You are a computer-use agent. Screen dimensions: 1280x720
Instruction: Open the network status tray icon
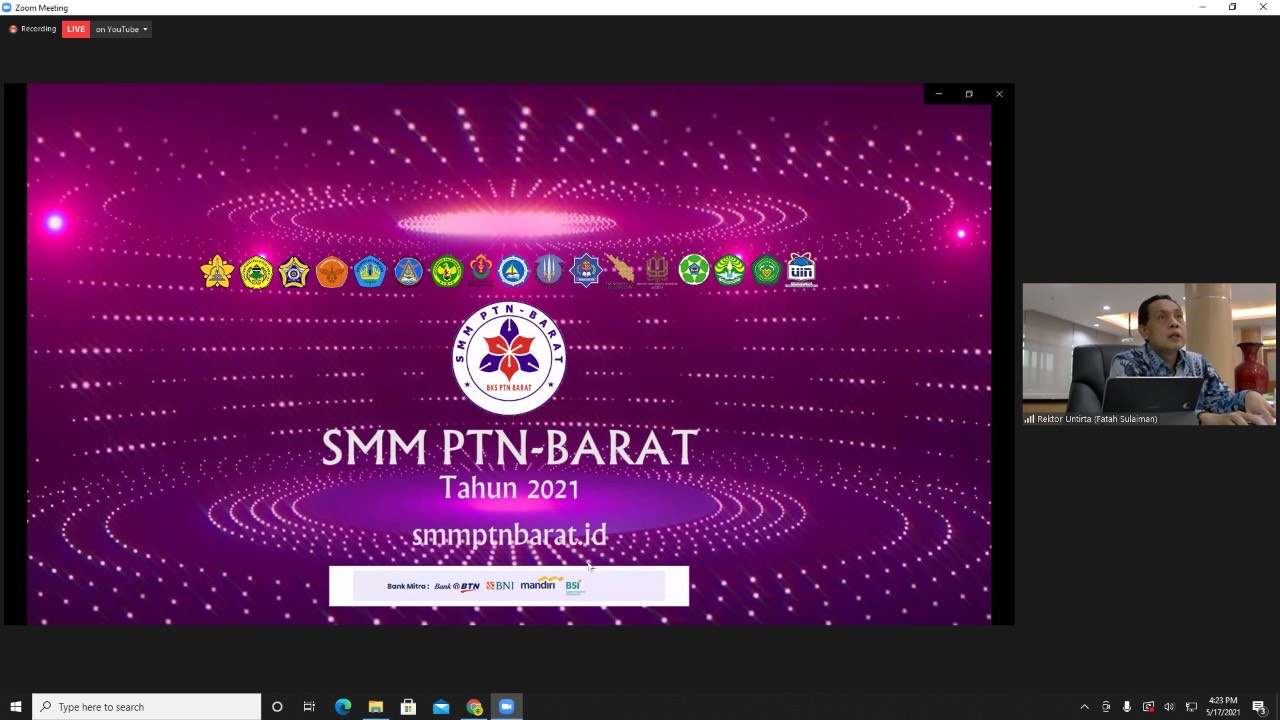pos(1191,707)
